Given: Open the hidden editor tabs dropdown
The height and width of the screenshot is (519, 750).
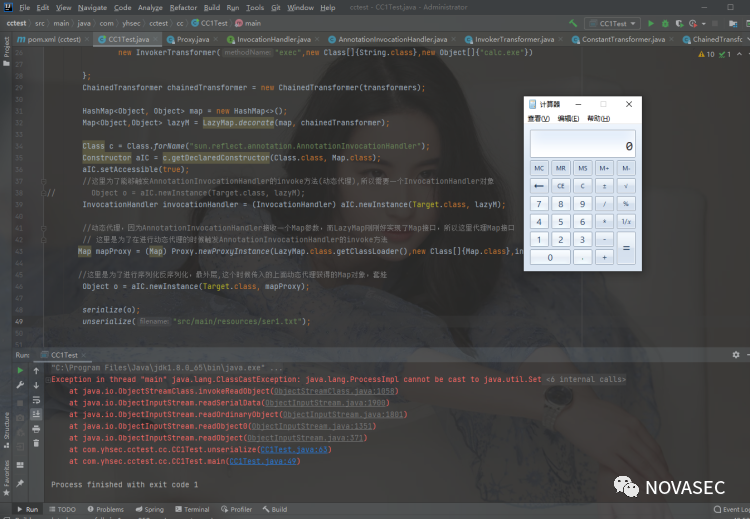Looking at the screenshot, I should (x=748, y=39).
